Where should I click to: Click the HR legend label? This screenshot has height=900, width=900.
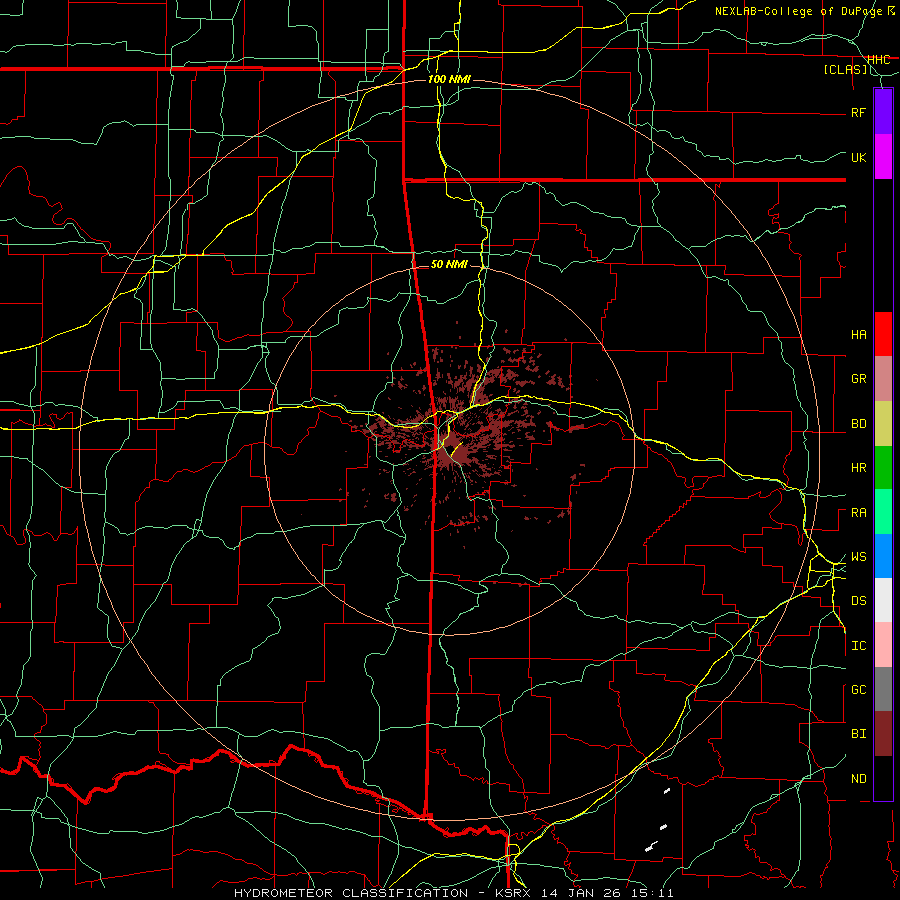(x=859, y=468)
